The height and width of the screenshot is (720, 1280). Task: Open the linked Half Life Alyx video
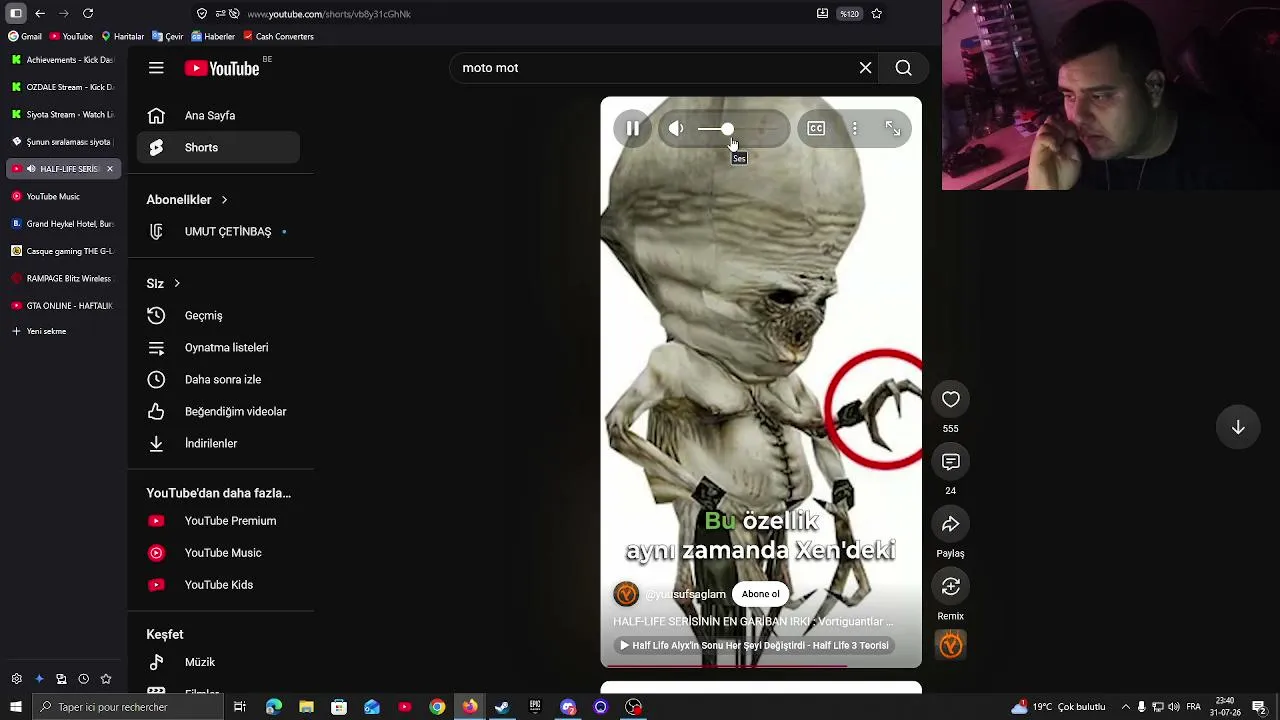tap(754, 645)
